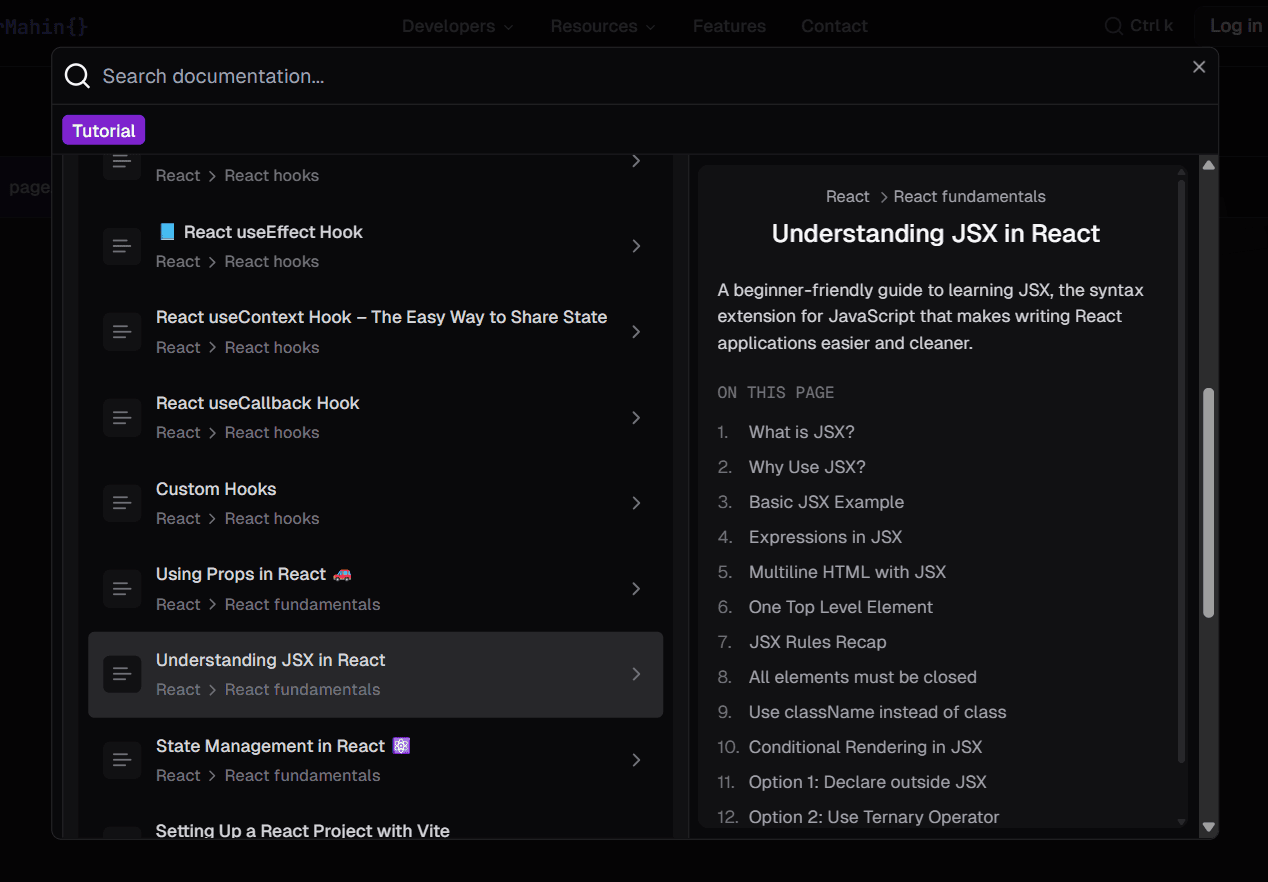Jump to Option 1: Declare outside JSX
The width and height of the screenshot is (1268, 882).
tap(867, 782)
